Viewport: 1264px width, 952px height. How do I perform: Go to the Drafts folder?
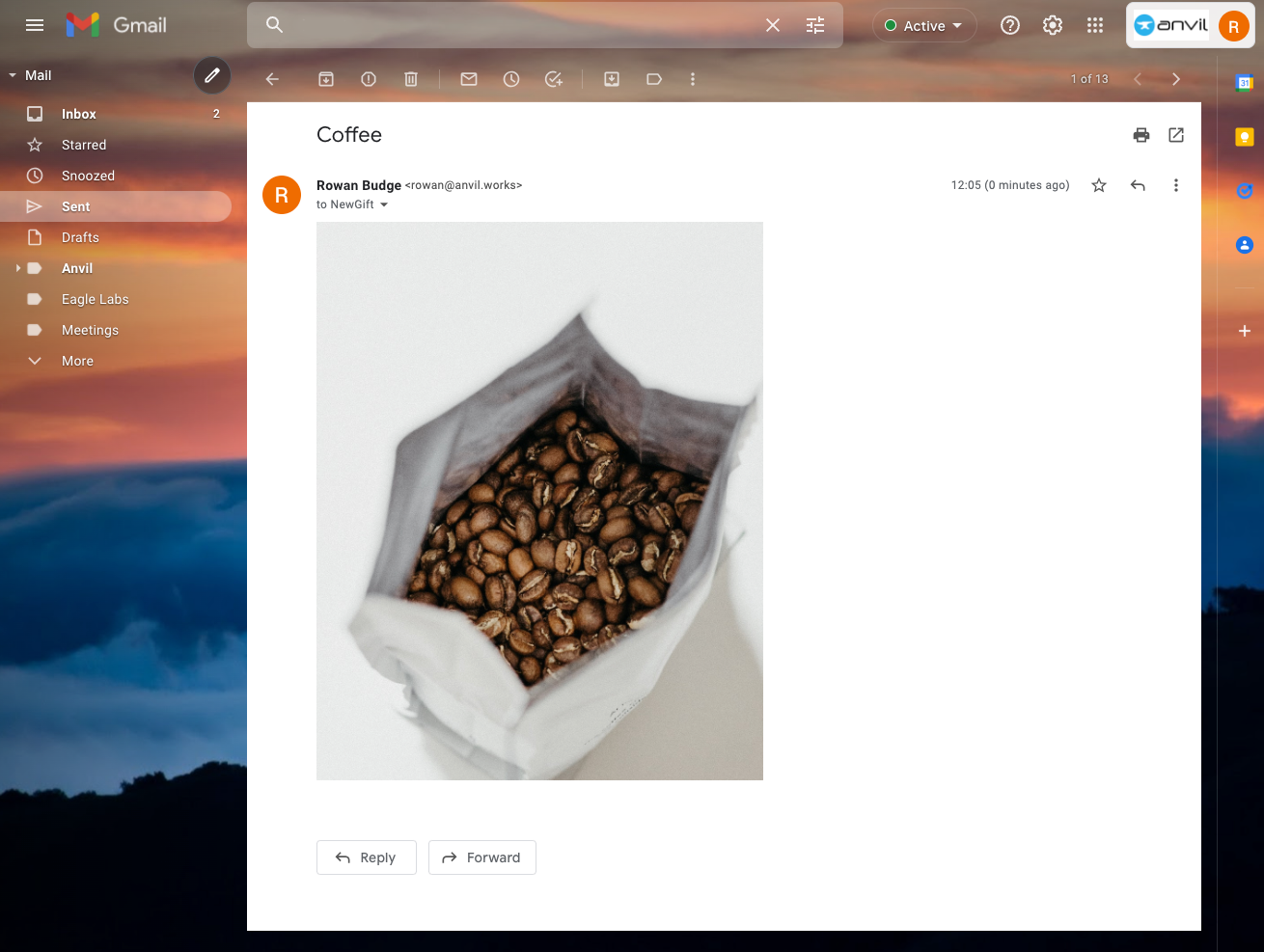tap(80, 237)
